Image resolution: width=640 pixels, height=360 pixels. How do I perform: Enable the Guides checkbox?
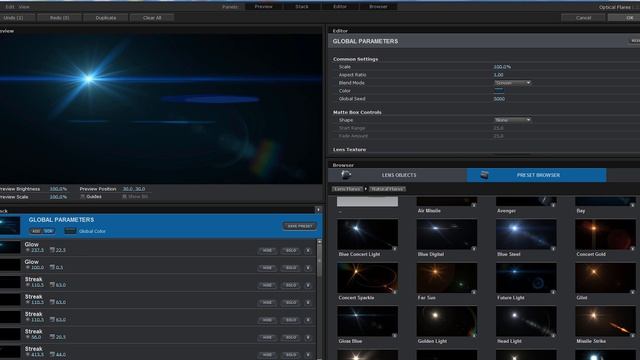pos(82,197)
